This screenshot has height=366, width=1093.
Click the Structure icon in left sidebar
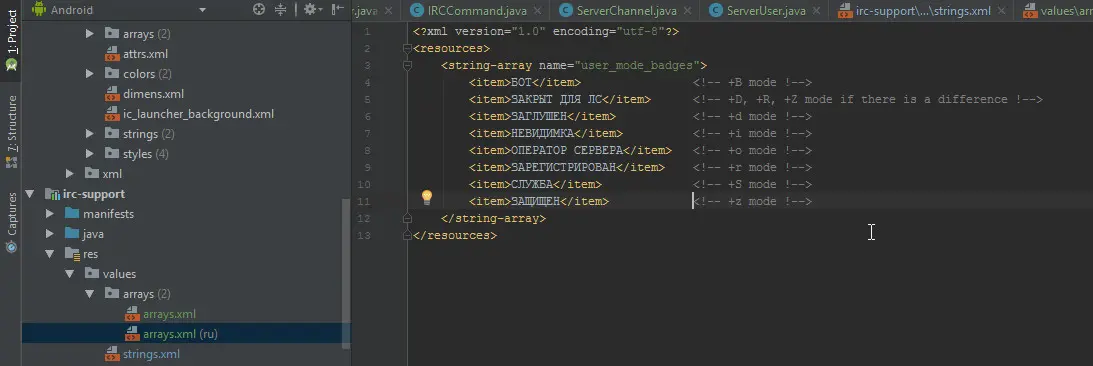point(11,162)
